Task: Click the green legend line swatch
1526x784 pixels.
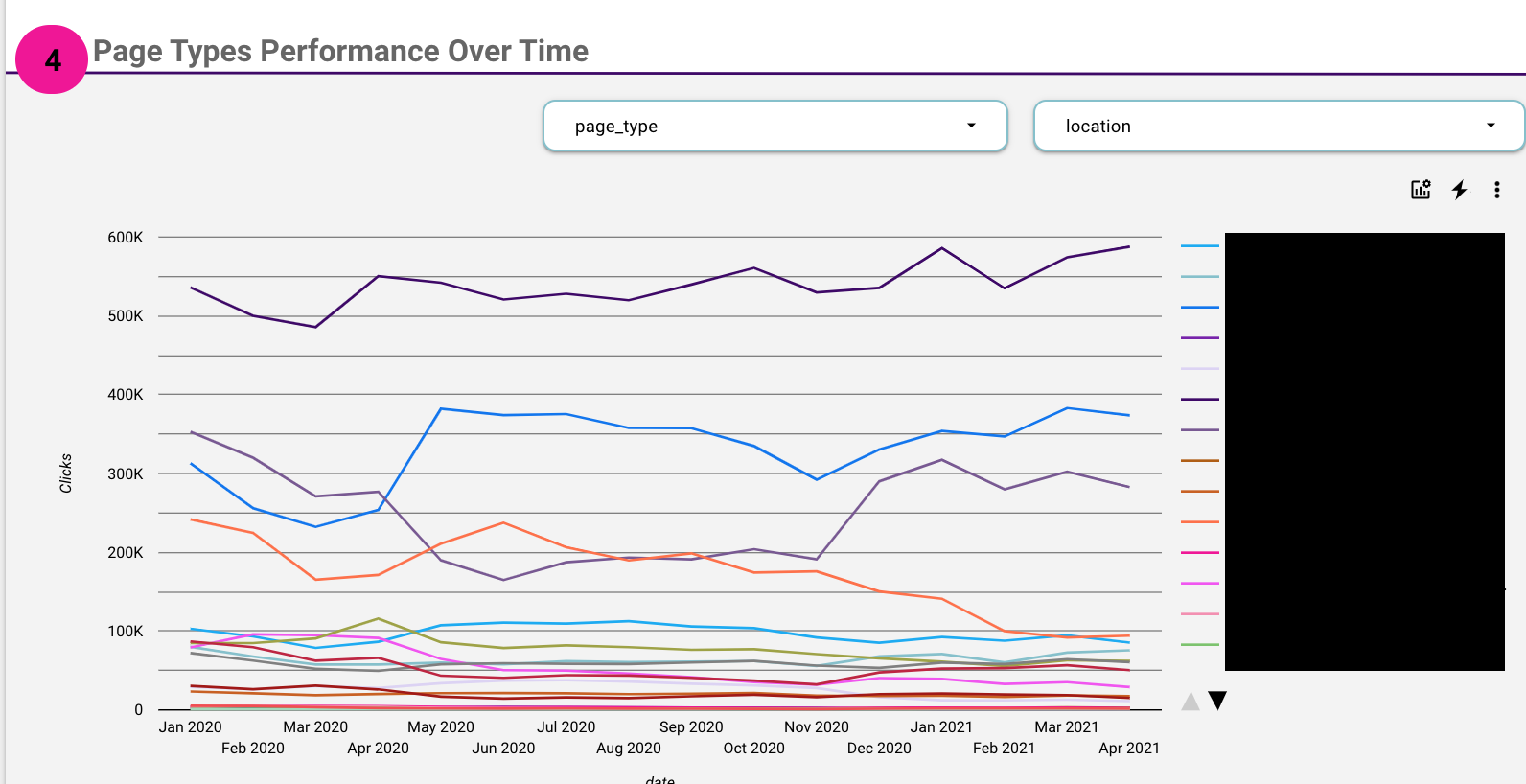Action: (1199, 644)
